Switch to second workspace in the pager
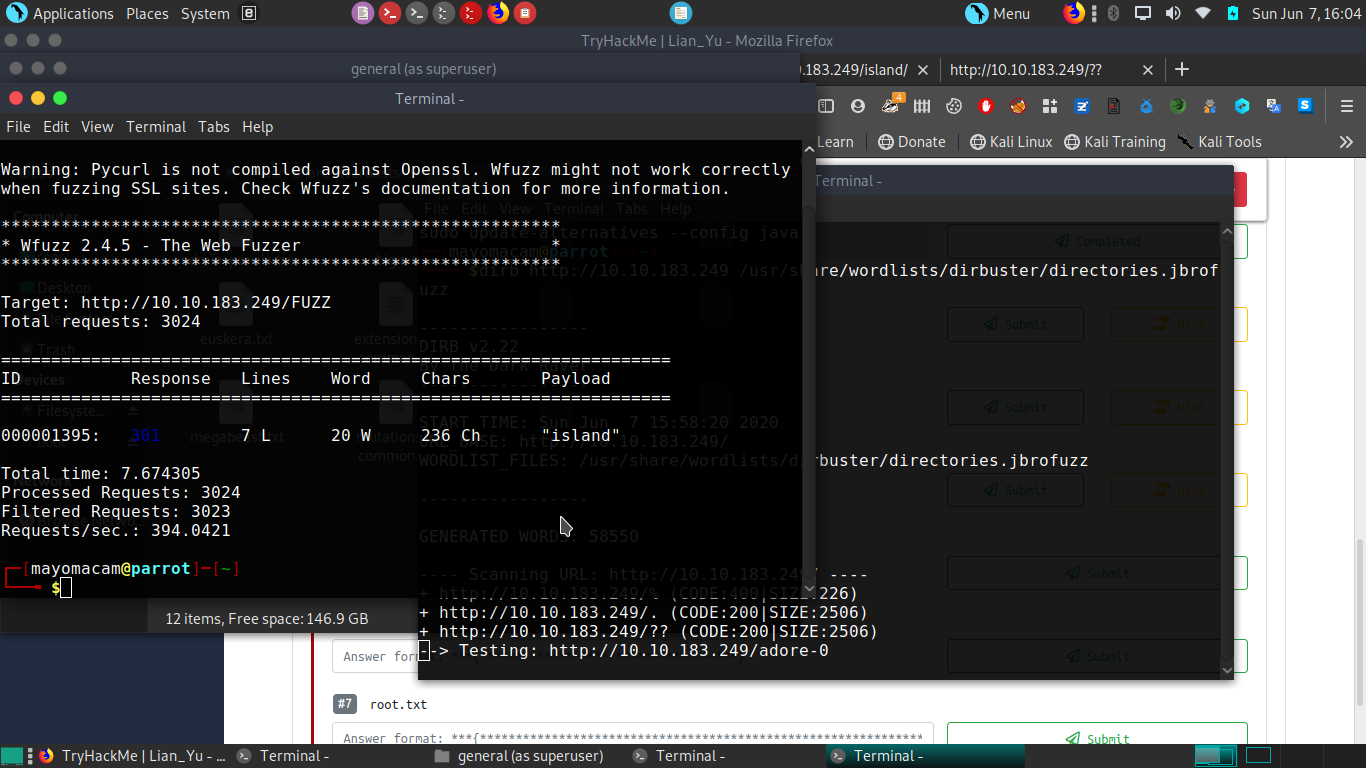This screenshot has width=1366, height=768. click(1257, 755)
